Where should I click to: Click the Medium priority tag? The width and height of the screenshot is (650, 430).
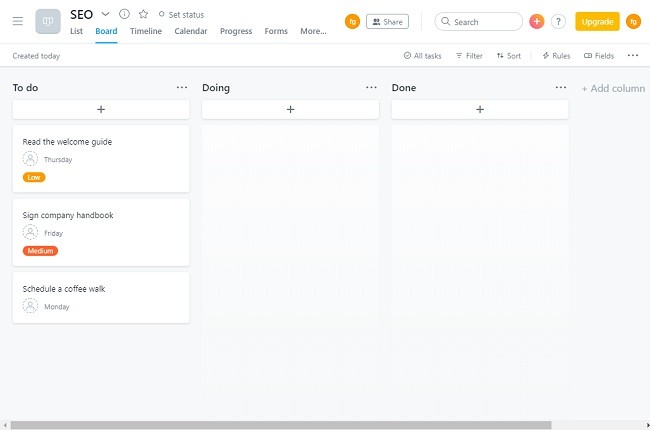click(x=40, y=251)
